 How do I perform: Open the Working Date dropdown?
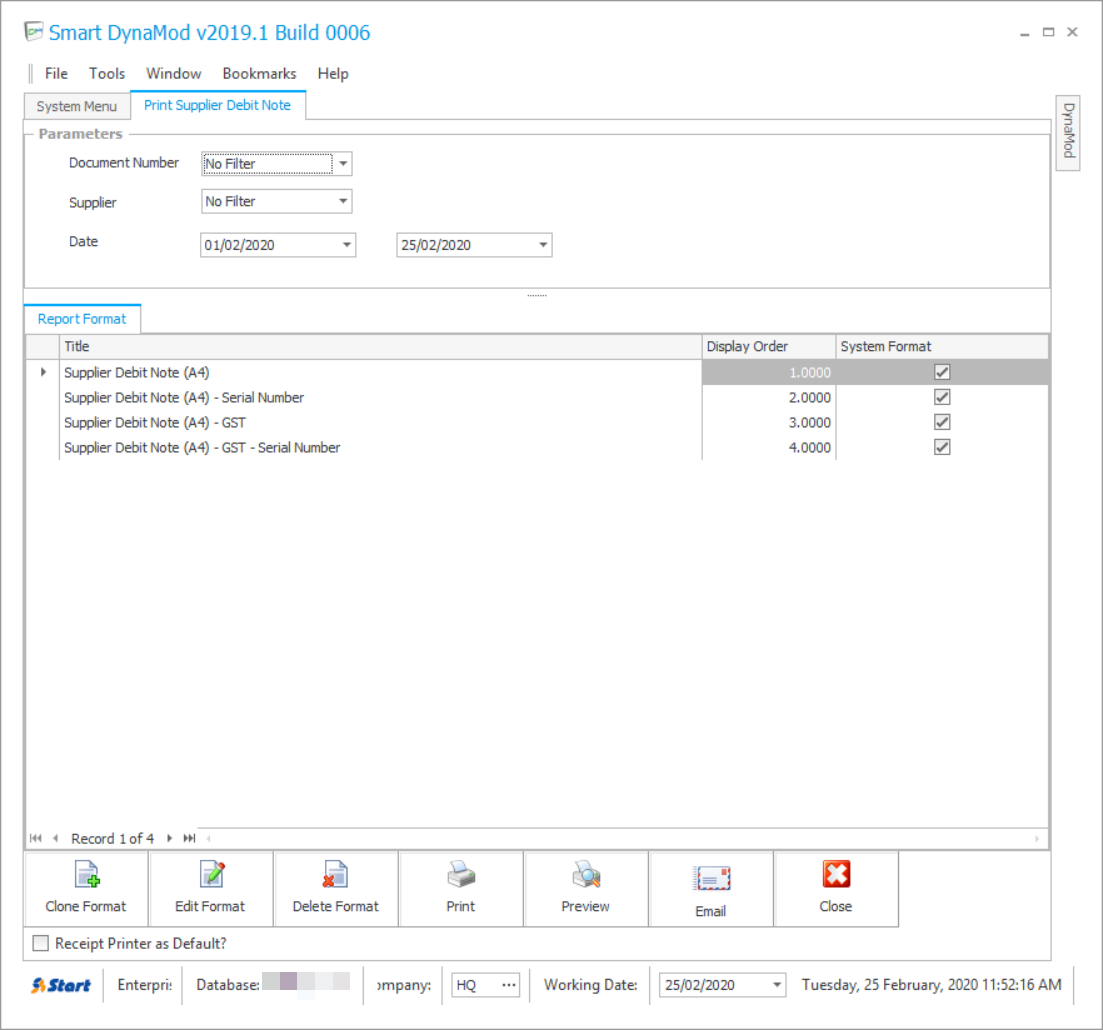777,985
